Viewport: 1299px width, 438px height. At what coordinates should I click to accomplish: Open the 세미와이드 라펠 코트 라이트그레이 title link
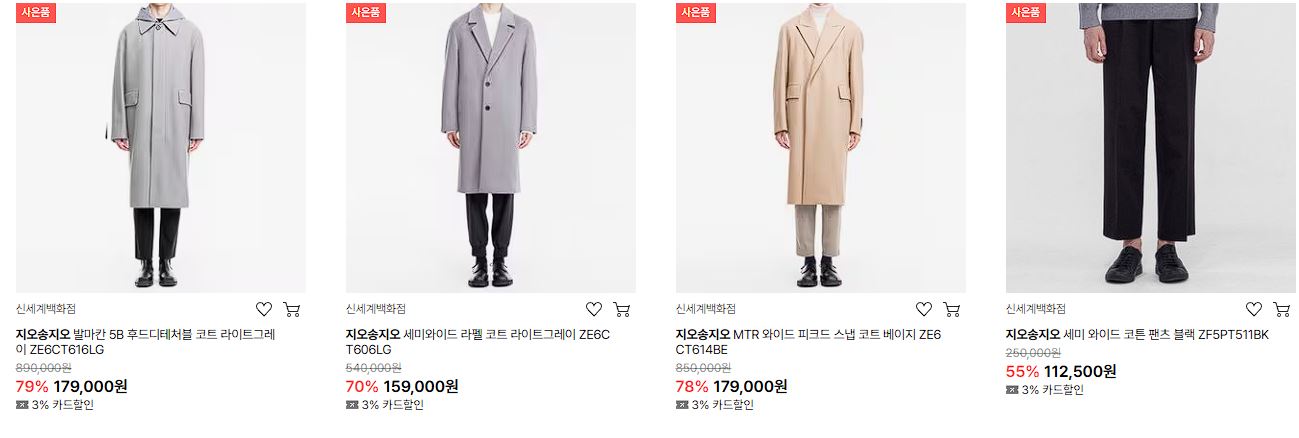(478, 342)
